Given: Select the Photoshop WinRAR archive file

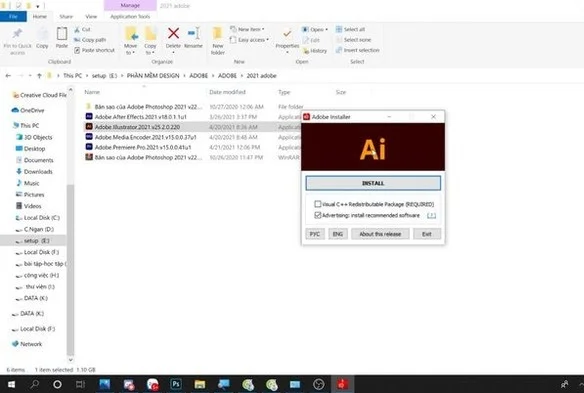Looking at the screenshot, I should pos(148,158).
